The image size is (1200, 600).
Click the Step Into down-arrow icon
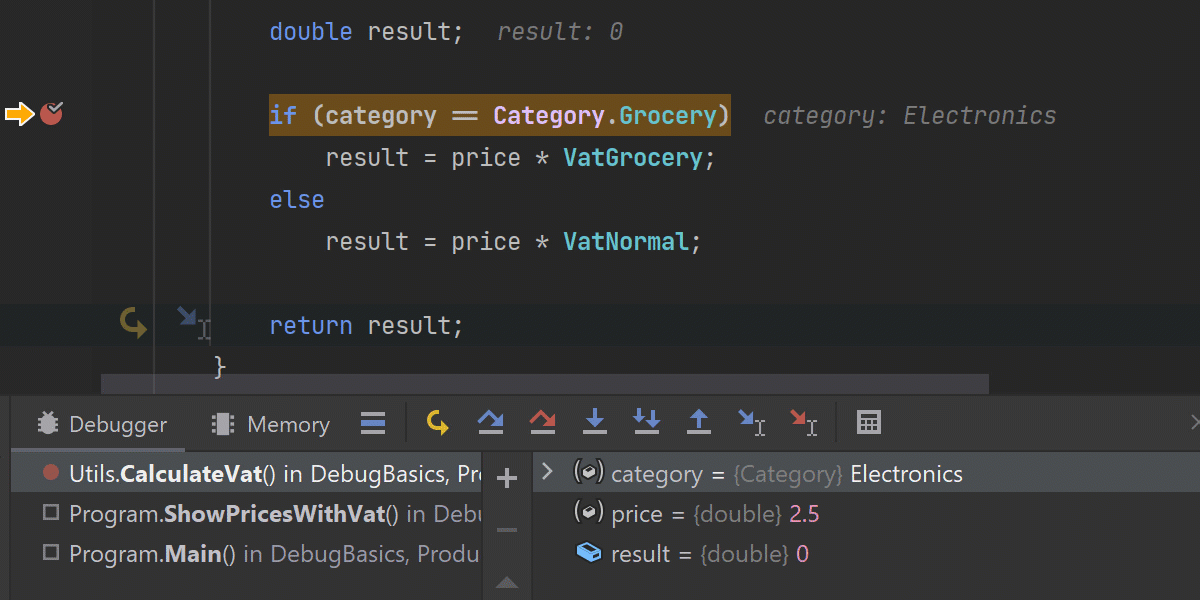click(x=595, y=423)
